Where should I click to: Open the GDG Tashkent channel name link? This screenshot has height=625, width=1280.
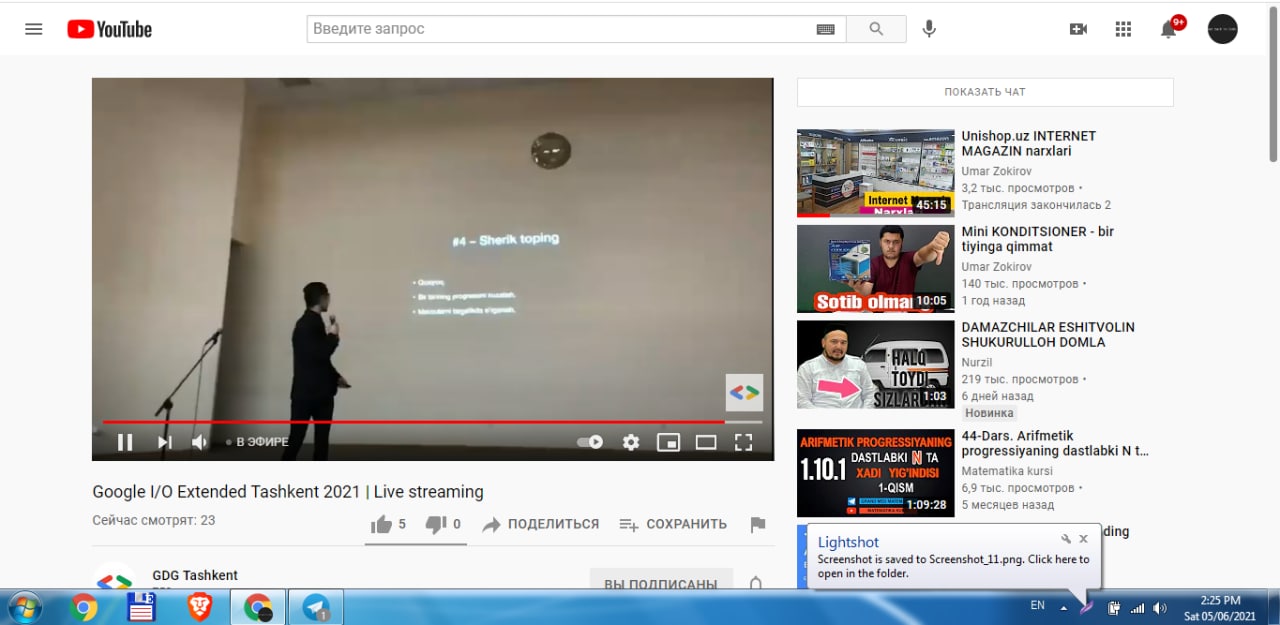click(195, 575)
